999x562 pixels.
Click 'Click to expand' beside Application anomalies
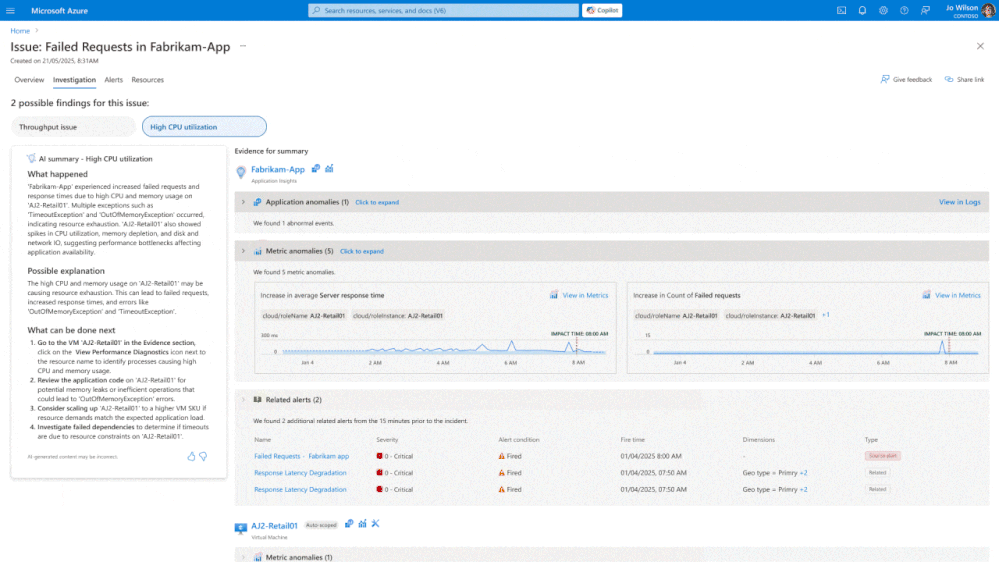click(377, 202)
